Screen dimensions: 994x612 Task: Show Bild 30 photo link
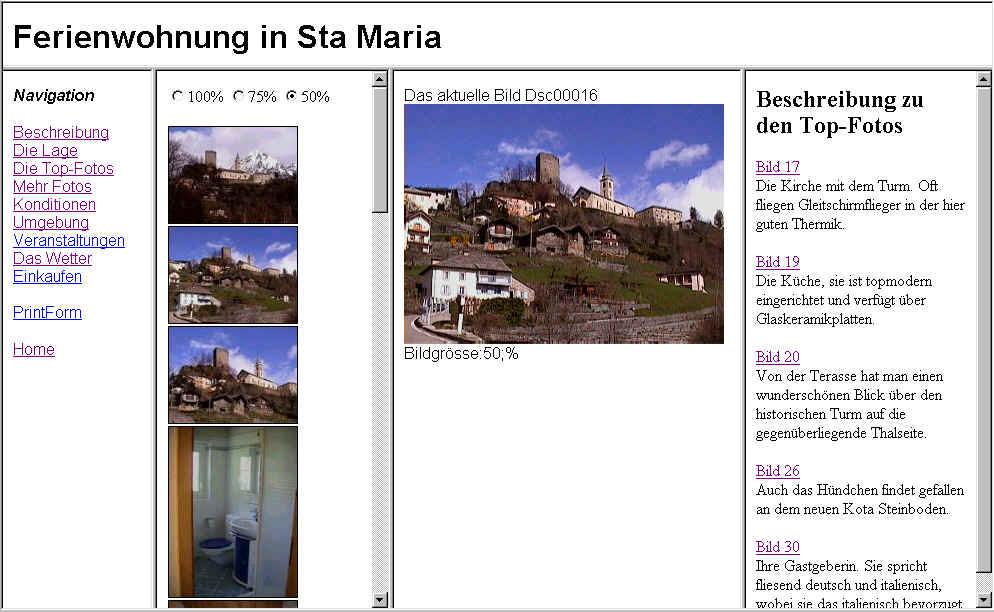pyautogui.click(x=777, y=547)
